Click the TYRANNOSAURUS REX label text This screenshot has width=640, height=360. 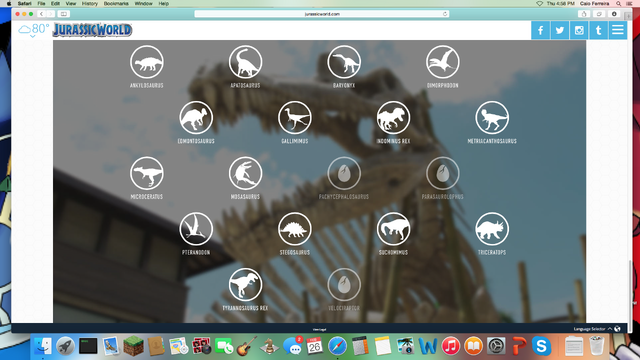(x=245, y=308)
